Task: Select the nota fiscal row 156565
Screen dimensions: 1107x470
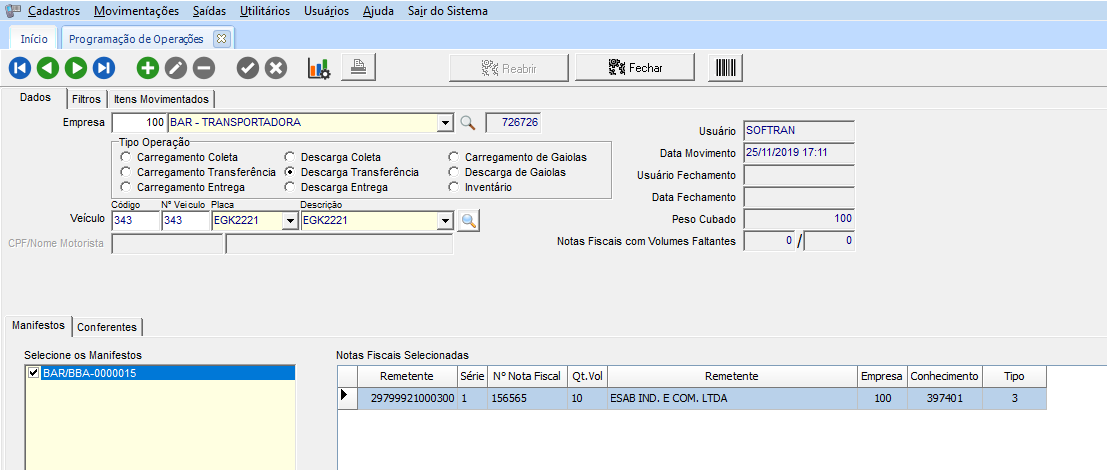Action: click(692, 399)
